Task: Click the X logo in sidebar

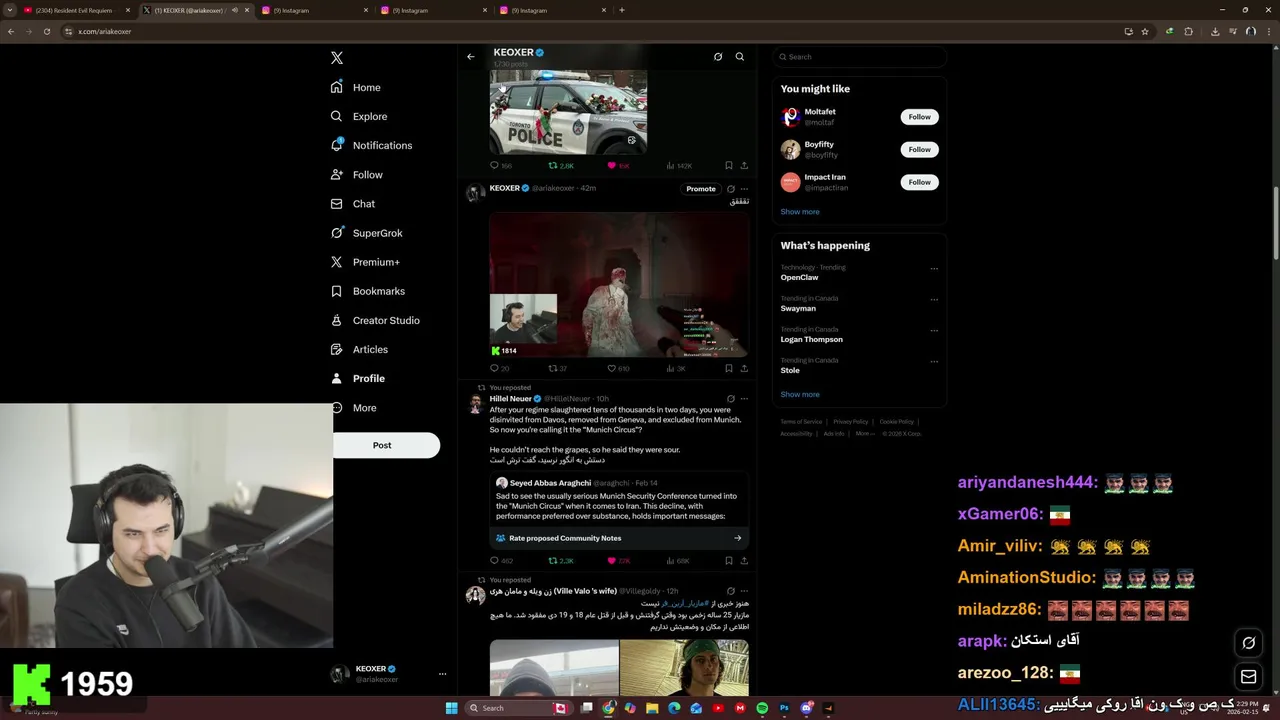Action: point(337,58)
